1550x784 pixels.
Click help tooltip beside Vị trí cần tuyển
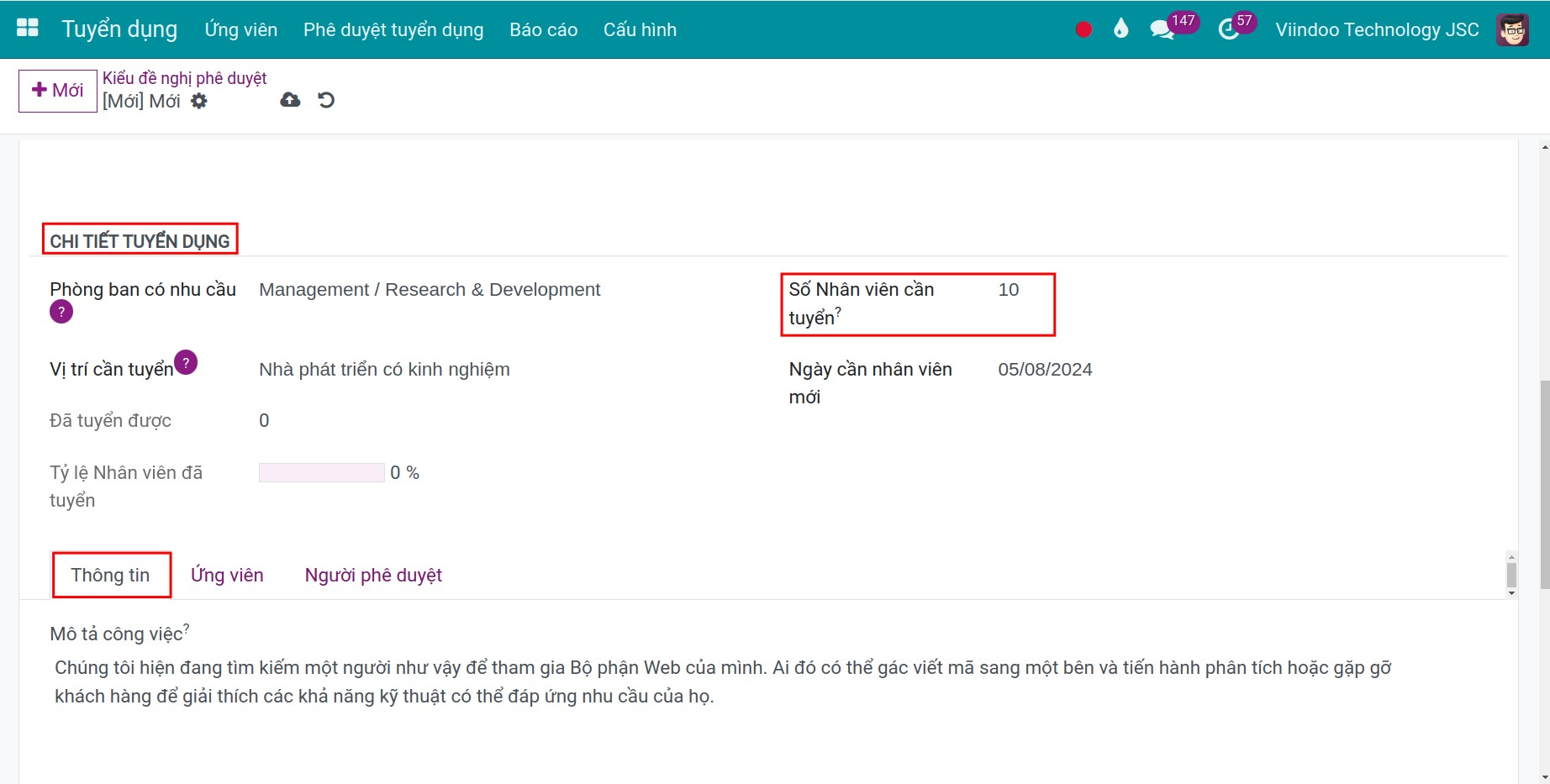pyautogui.click(x=186, y=362)
